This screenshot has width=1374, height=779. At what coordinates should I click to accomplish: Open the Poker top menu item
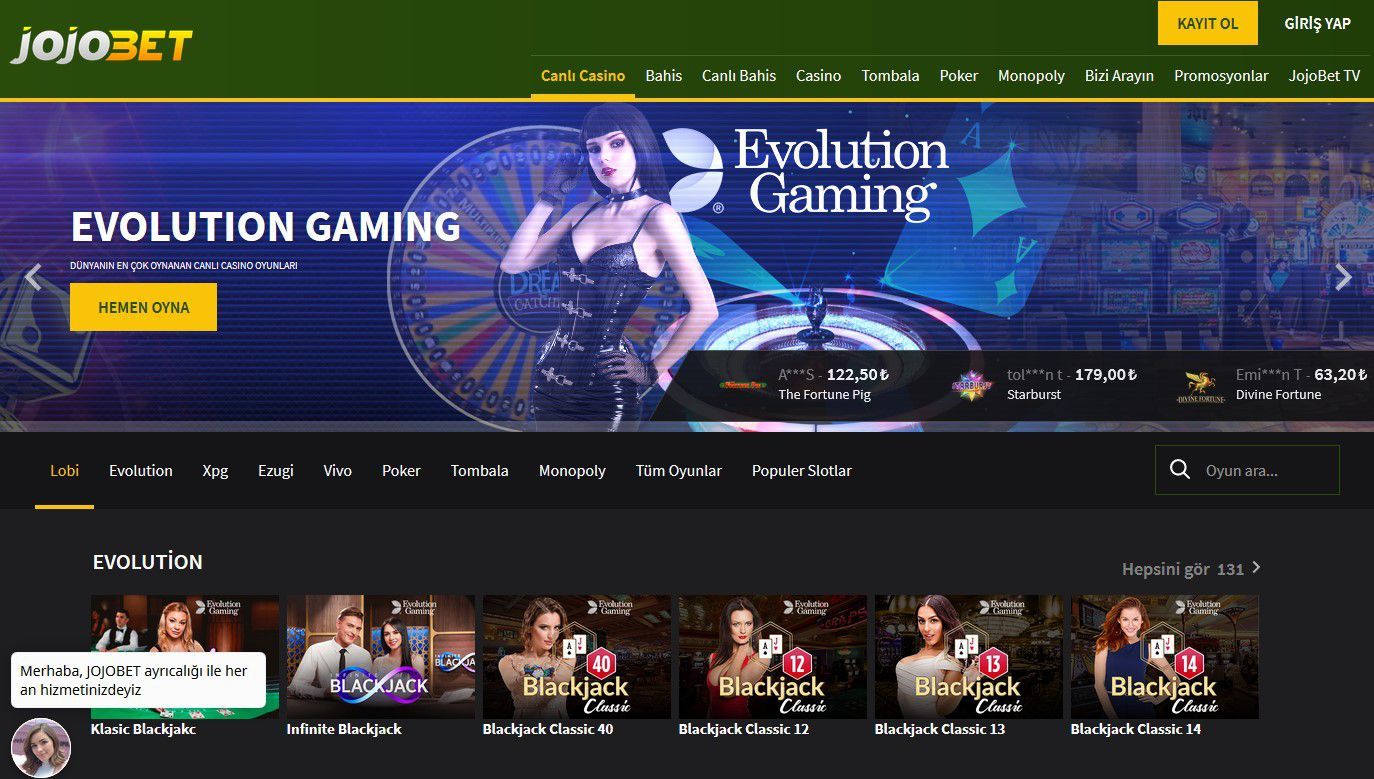pos(959,76)
